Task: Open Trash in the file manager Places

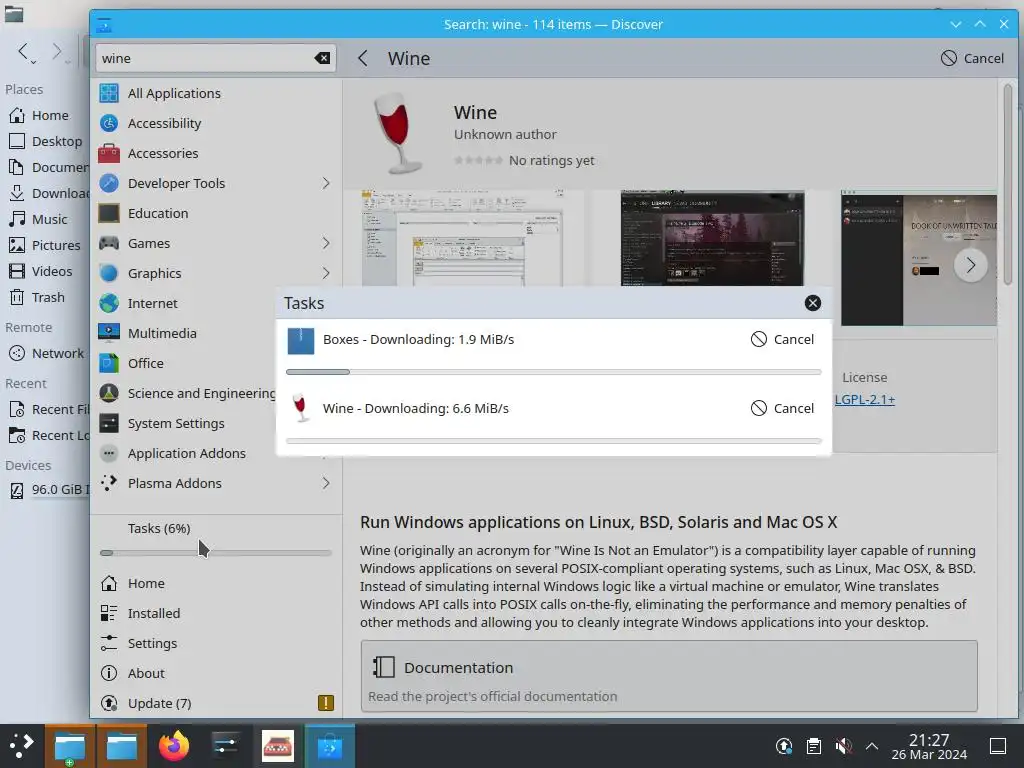Action: tap(43, 298)
